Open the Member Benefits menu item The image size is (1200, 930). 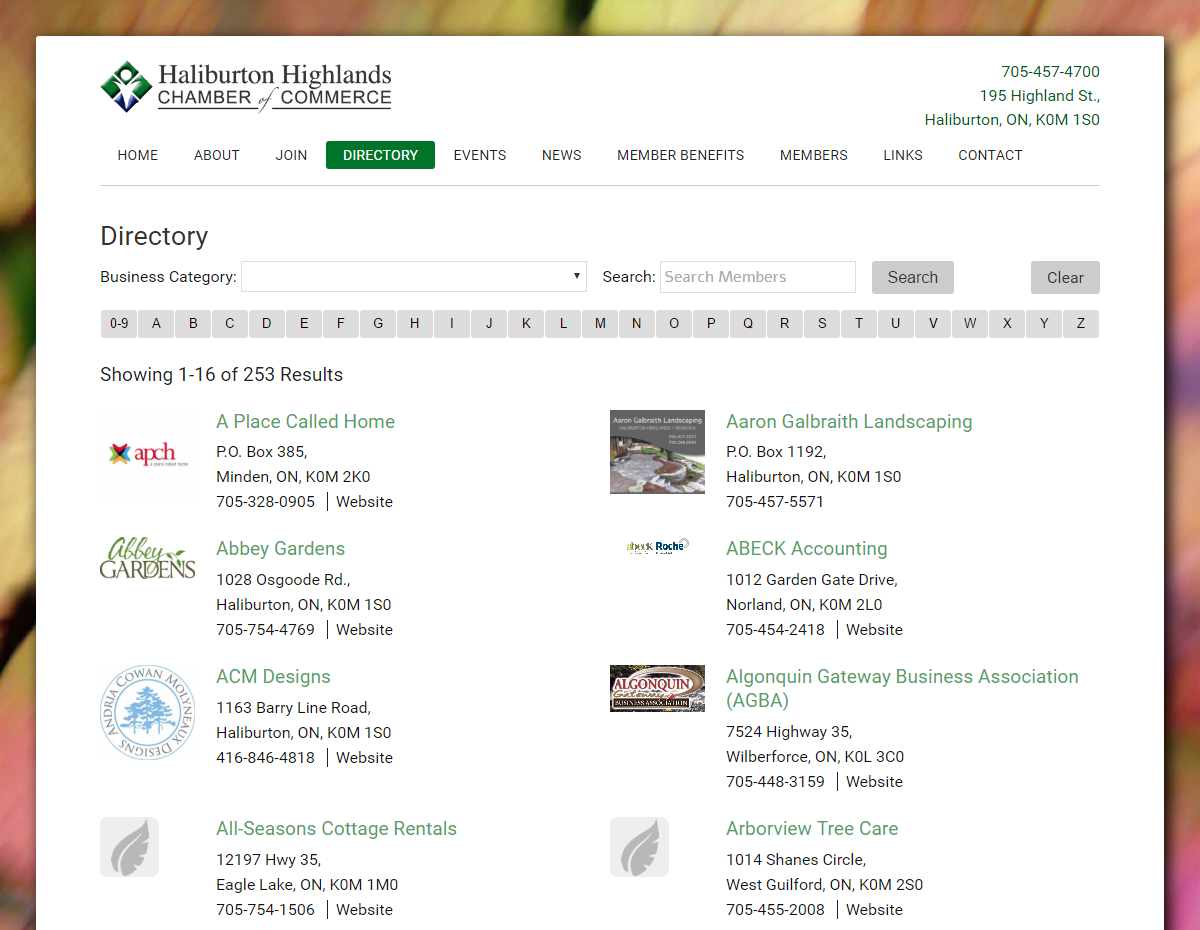(681, 155)
